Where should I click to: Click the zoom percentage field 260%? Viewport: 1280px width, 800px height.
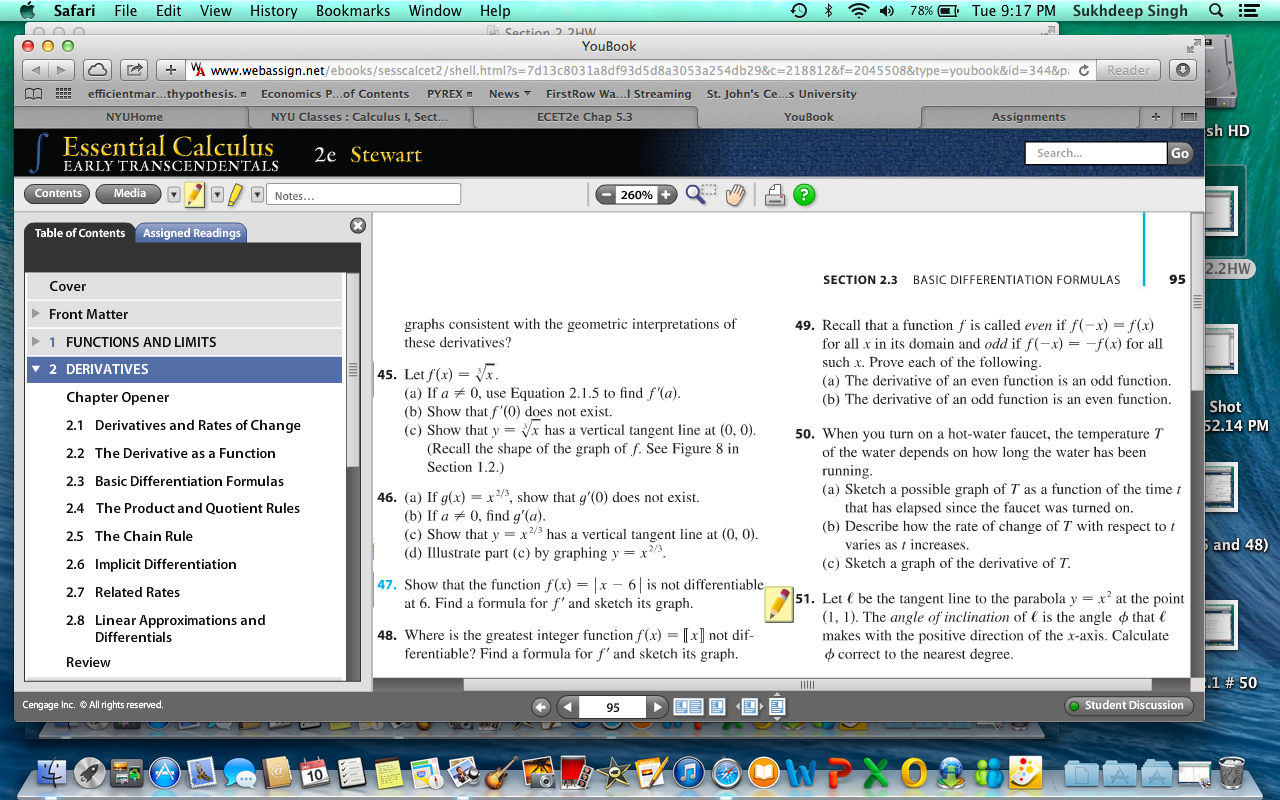636,195
